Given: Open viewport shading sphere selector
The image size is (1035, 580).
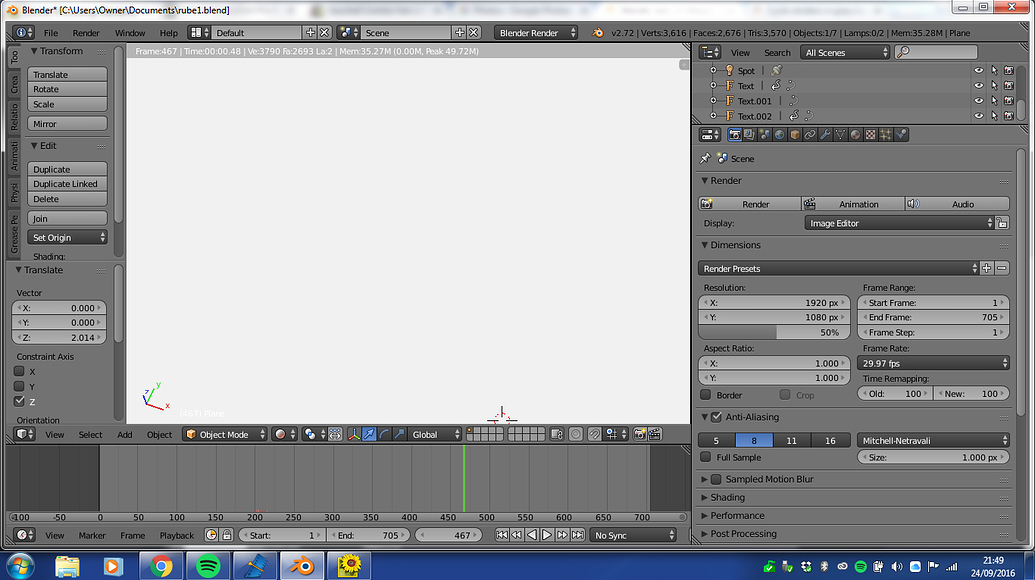Looking at the screenshot, I should click(x=284, y=434).
